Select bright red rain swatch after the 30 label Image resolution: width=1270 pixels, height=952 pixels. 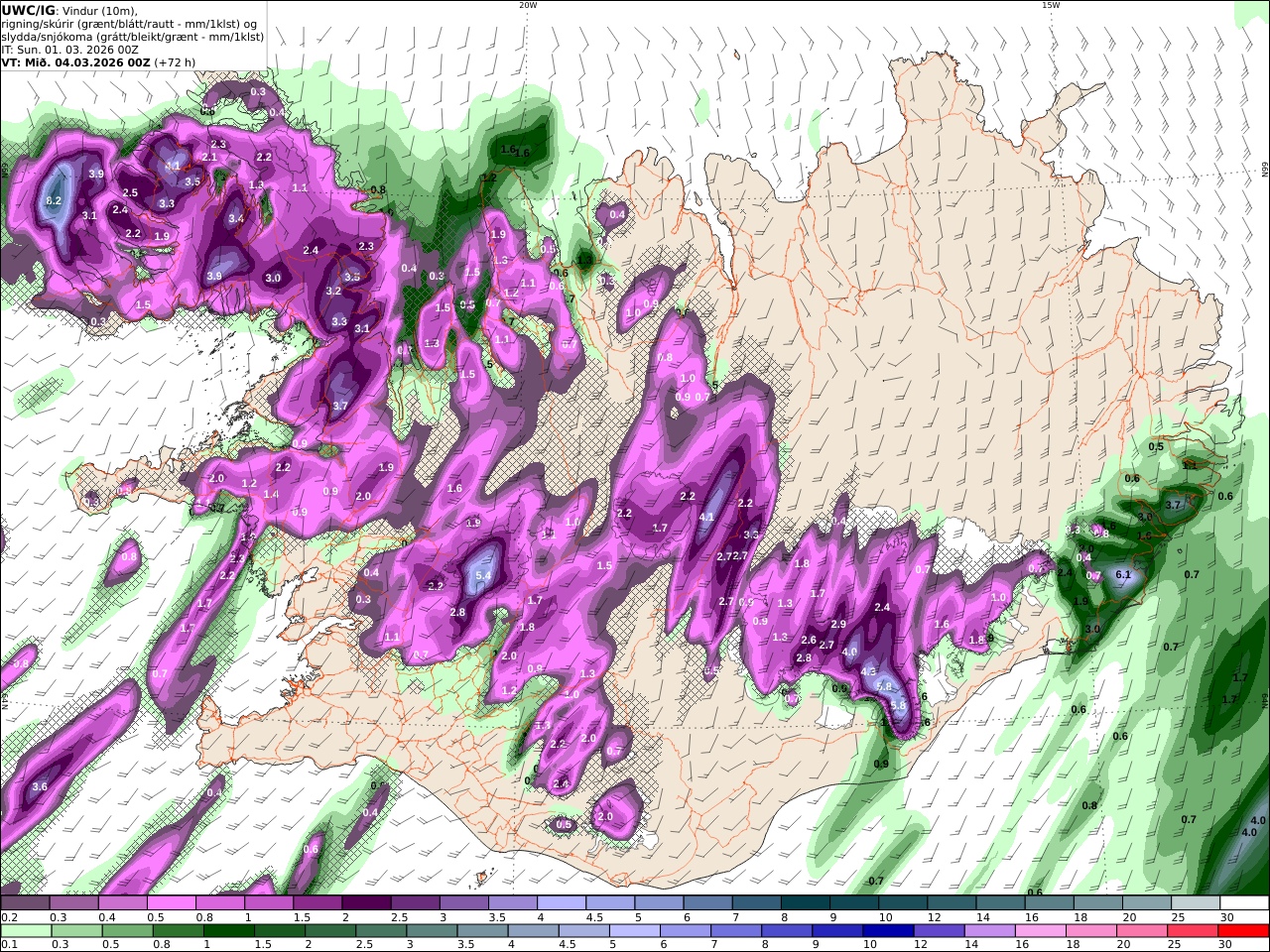coord(1243,931)
